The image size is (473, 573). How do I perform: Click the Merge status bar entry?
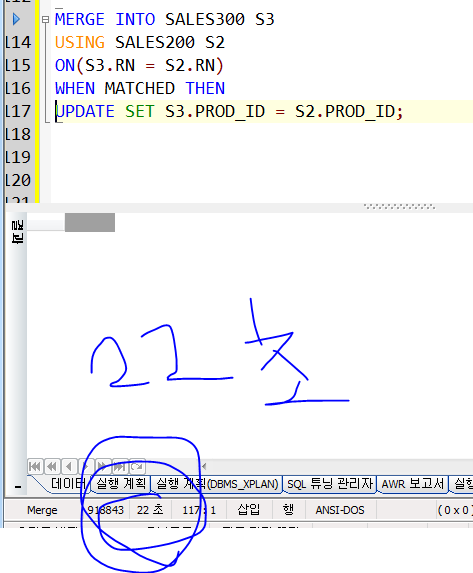42,510
